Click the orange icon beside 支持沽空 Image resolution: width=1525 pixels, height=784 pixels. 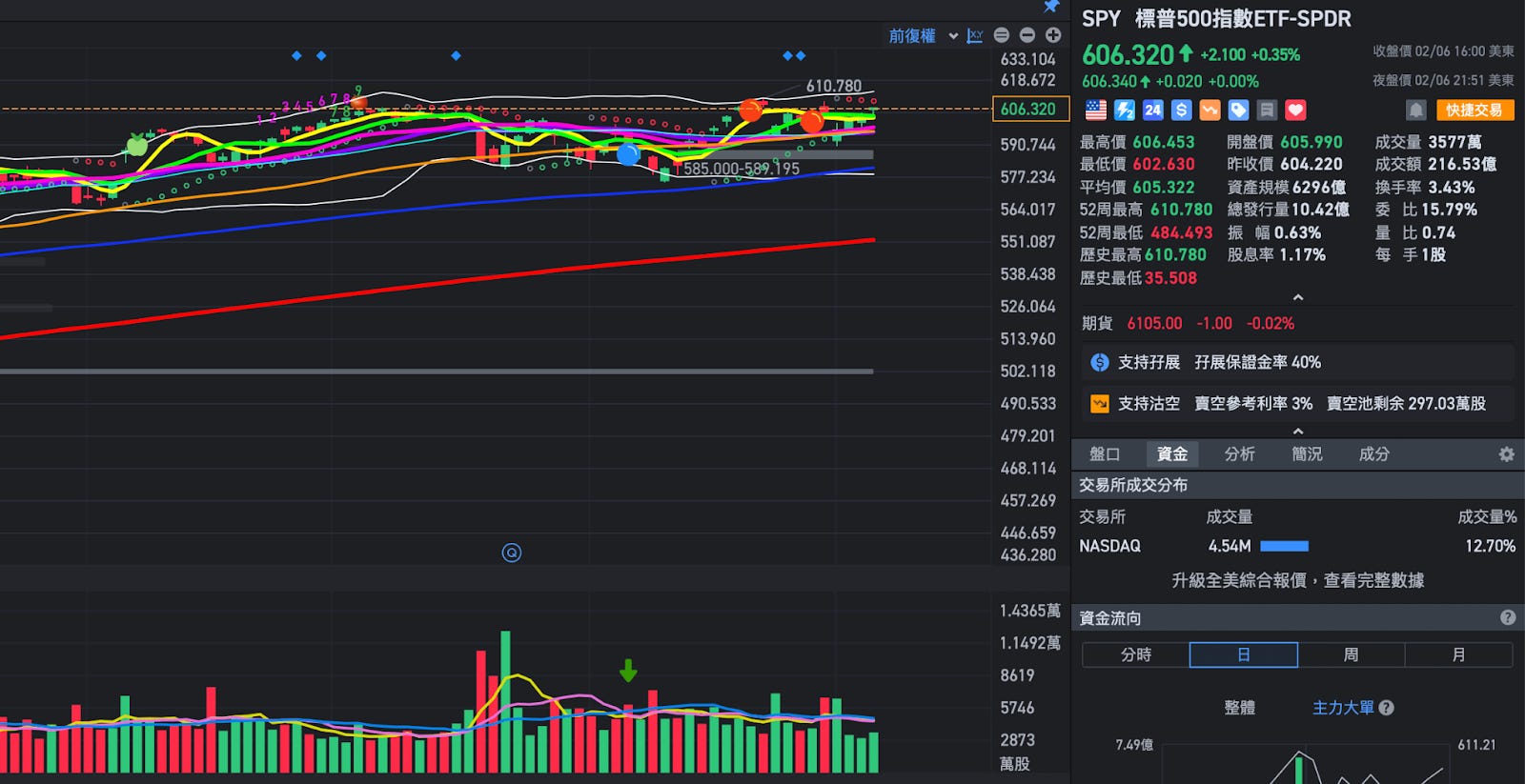tap(1099, 403)
